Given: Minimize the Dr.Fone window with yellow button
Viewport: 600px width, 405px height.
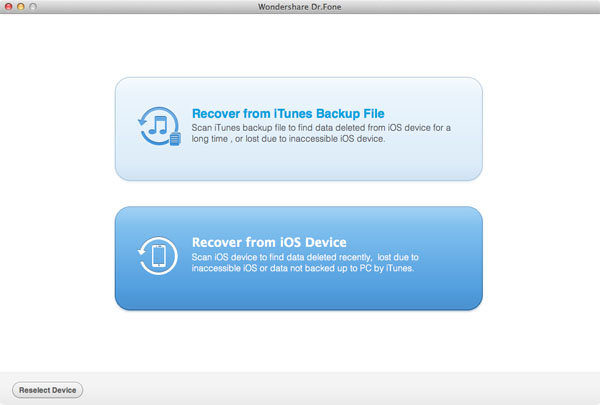Looking at the screenshot, I should tap(21, 7).
